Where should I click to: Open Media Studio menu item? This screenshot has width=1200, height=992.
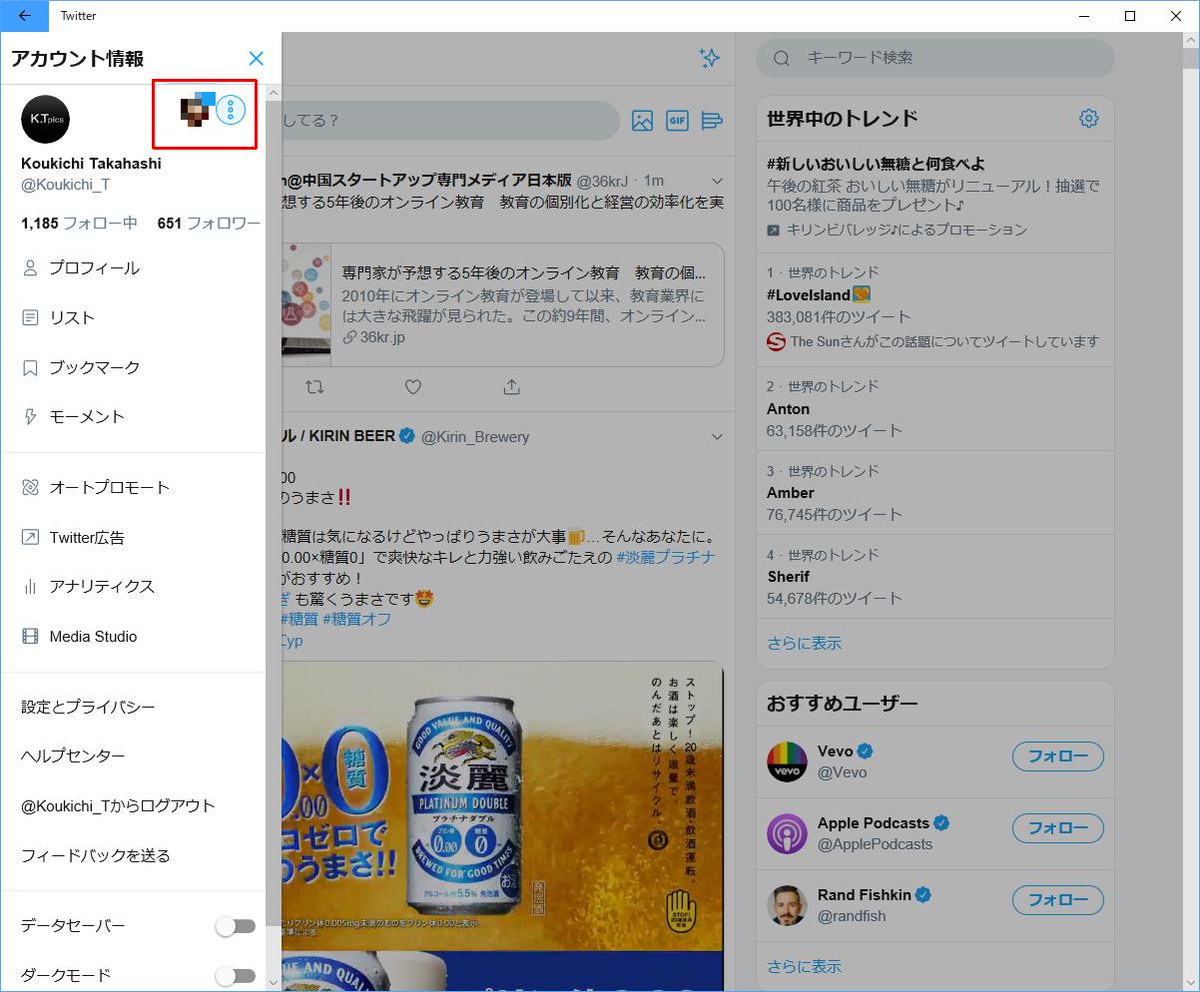click(x=134, y=637)
